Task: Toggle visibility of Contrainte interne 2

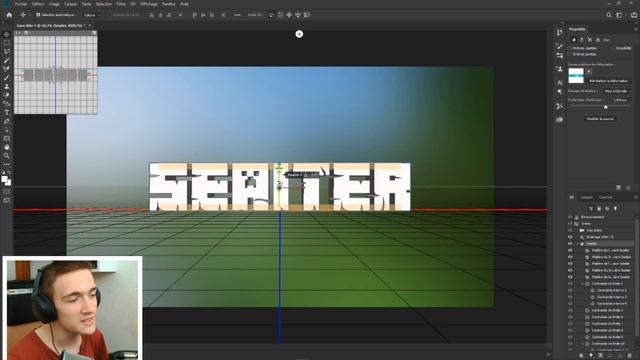Action: tap(570, 290)
